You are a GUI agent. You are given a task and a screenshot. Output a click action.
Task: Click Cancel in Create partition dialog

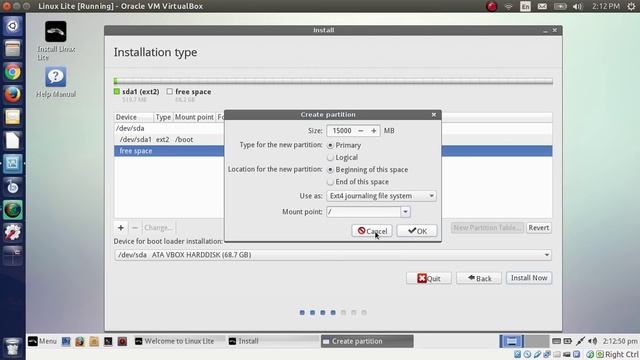372,231
